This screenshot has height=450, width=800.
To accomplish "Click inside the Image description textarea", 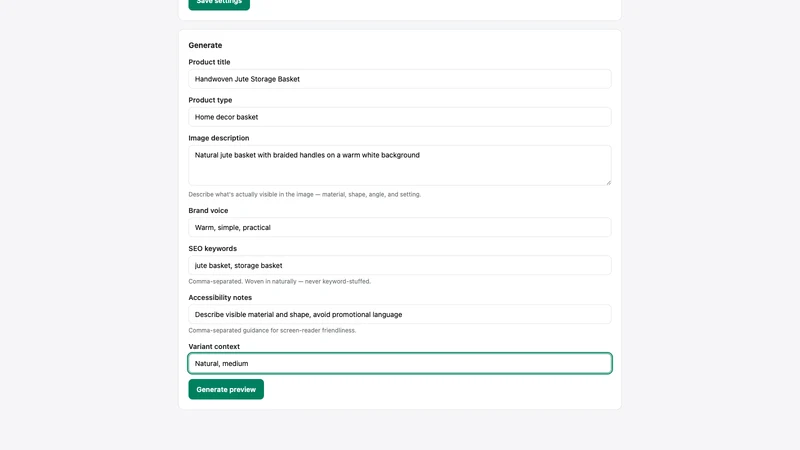I will pos(399,165).
